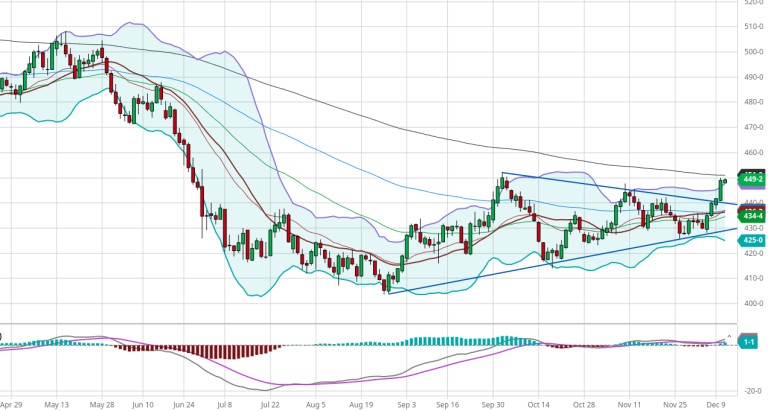Screen dimensions: 768x411
Task: Select the Apr 29 date on the time axis
Action: [11, 406]
